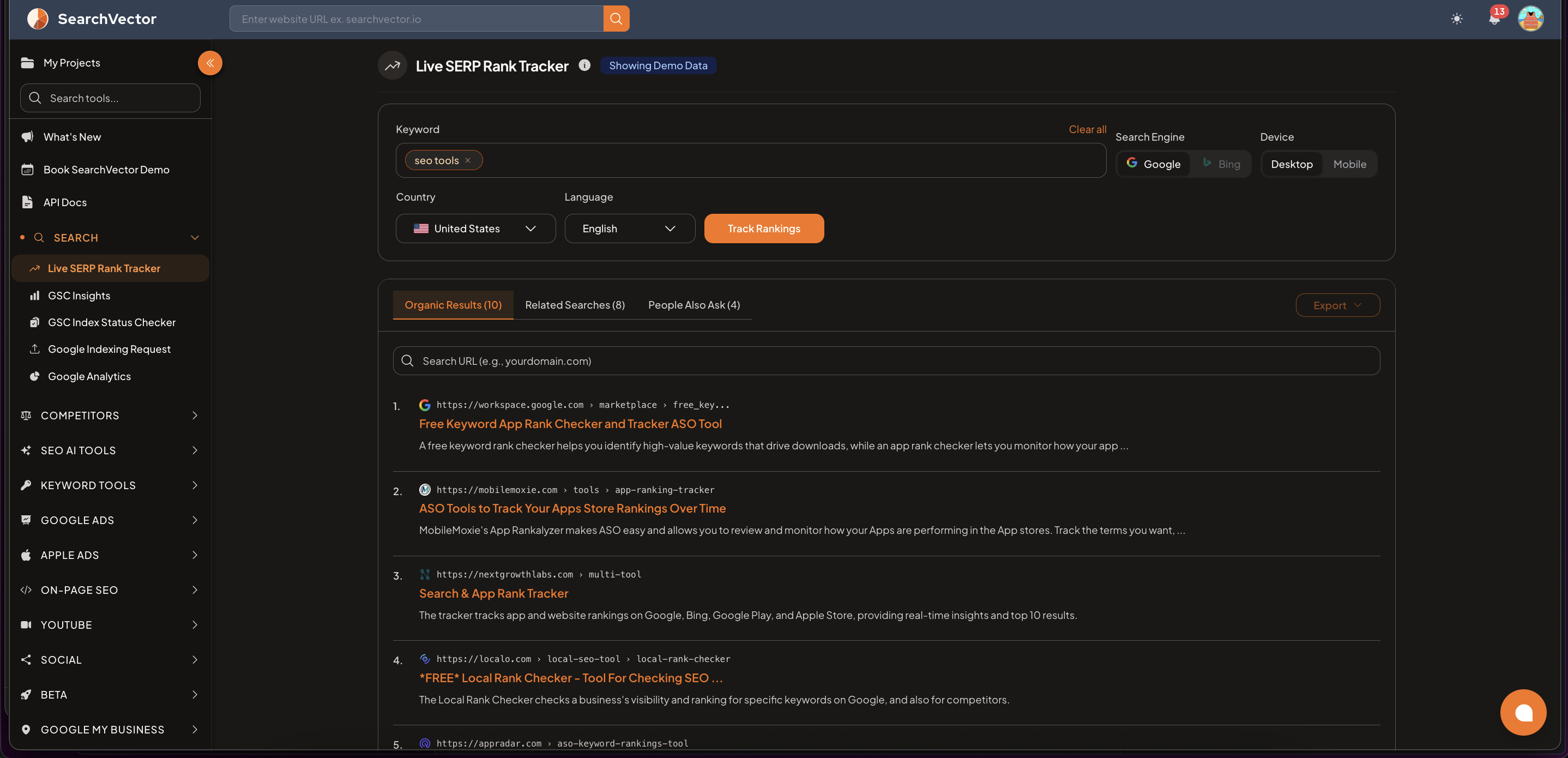Select Bing as search engine
The image size is (1568, 758).
1221,164
